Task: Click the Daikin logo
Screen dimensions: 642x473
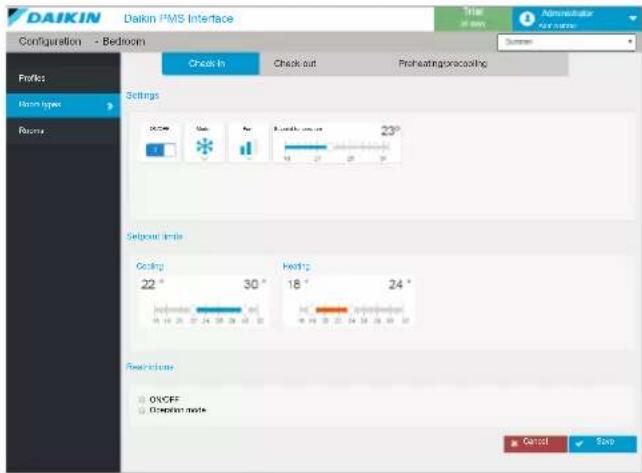Action: click(54, 18)
